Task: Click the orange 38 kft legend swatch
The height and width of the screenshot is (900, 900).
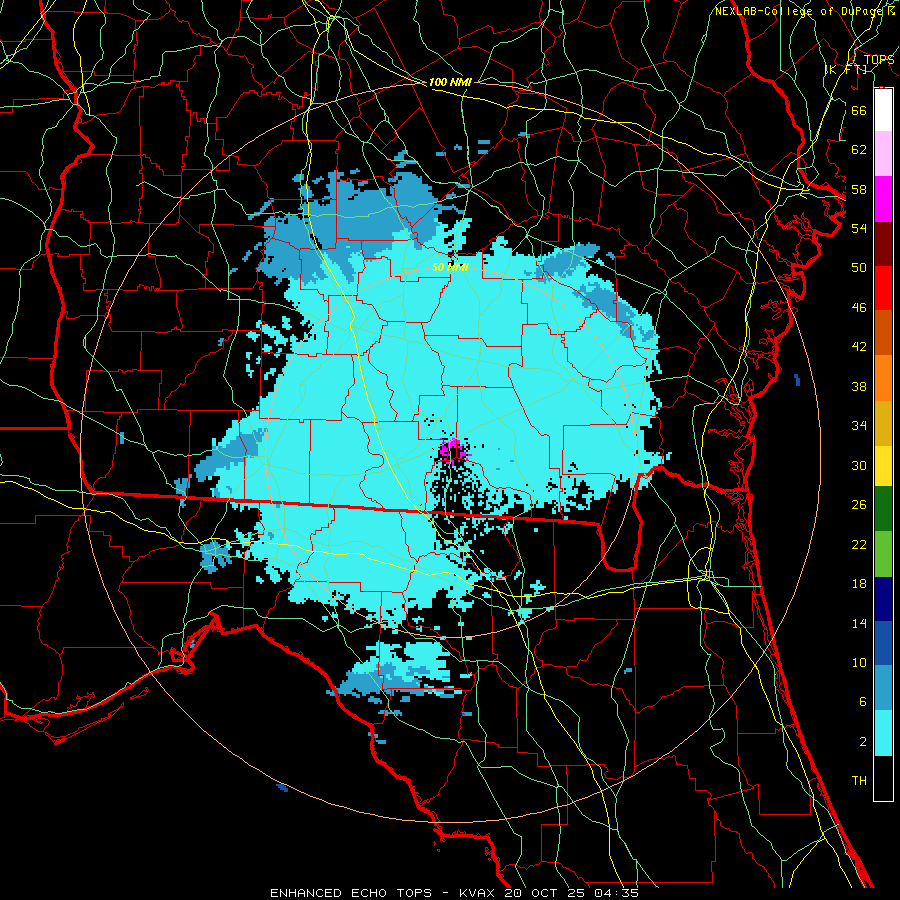Action: [x=883, y=377]
